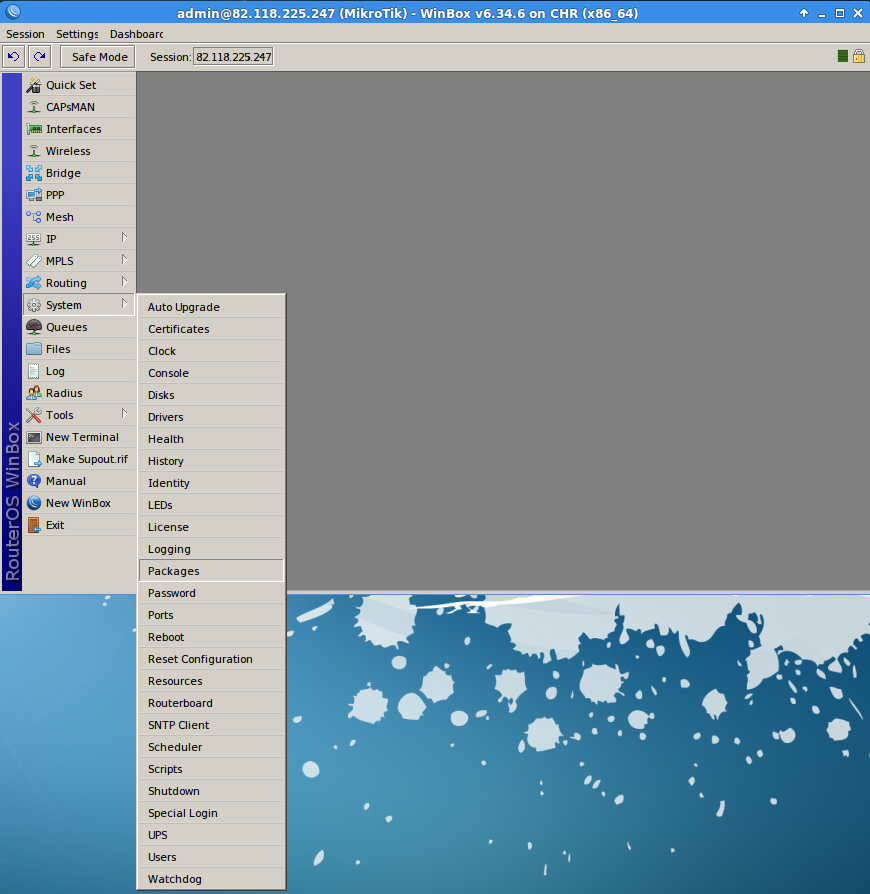The width and height of the screenshot is (870, 894).
Task: Open Resources from System submenu
Action: (211, 681)
